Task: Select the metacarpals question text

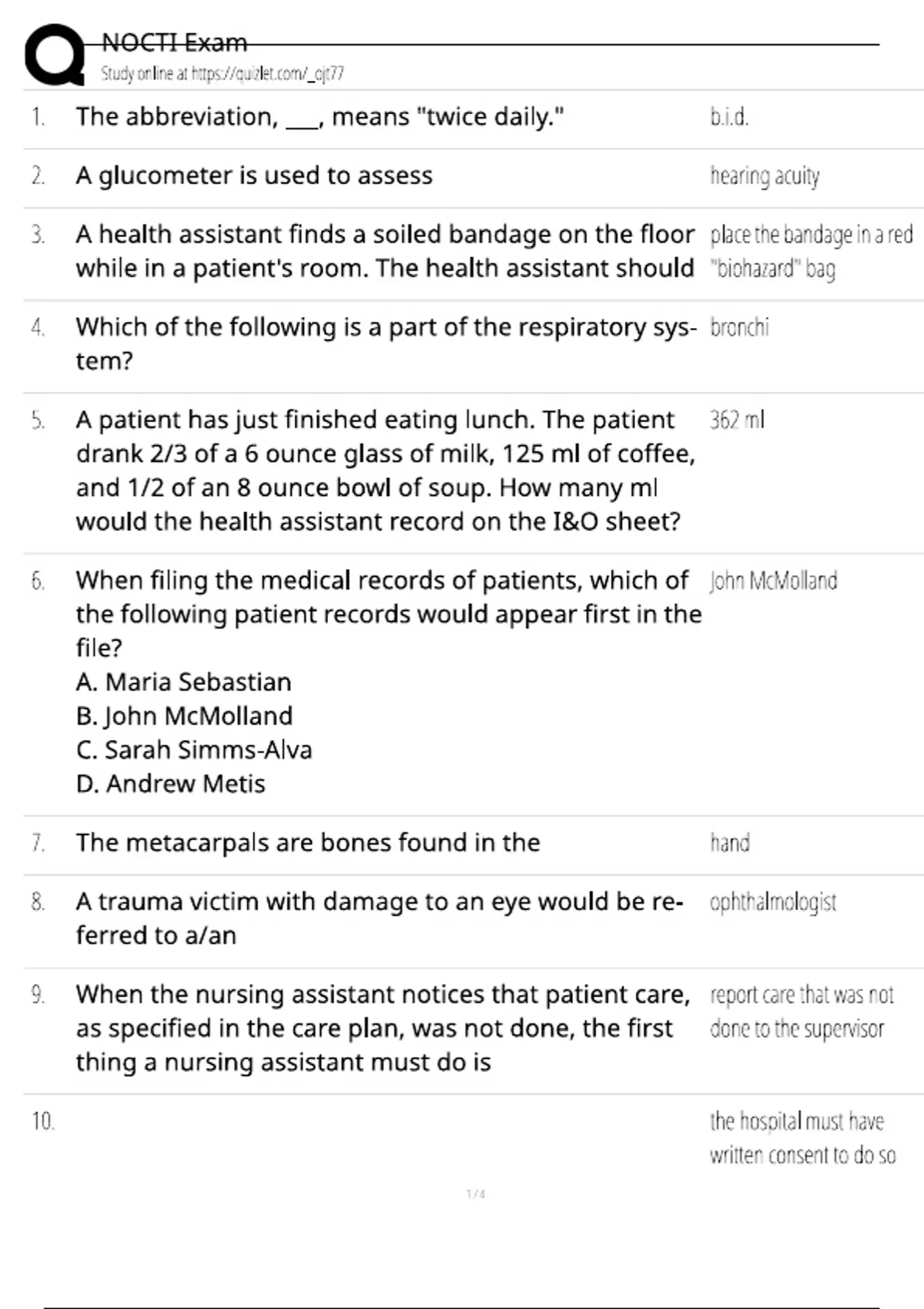Action: click(x=308, y=843)
